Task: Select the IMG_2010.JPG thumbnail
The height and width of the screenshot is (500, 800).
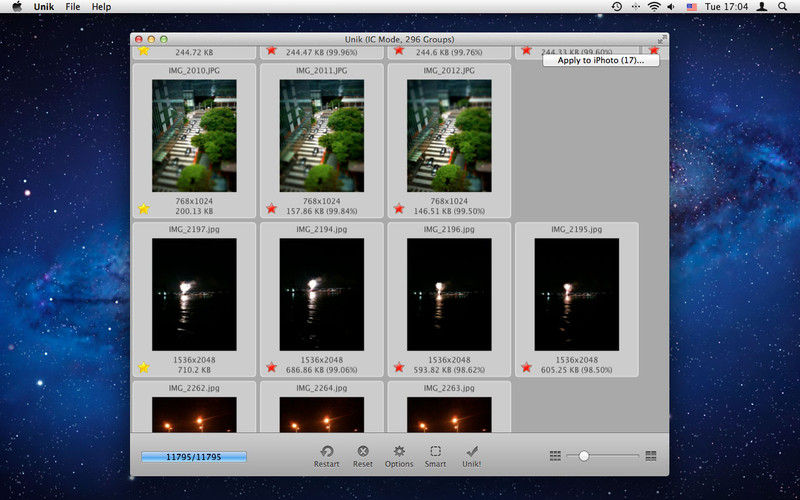Action: coord(194,136)
